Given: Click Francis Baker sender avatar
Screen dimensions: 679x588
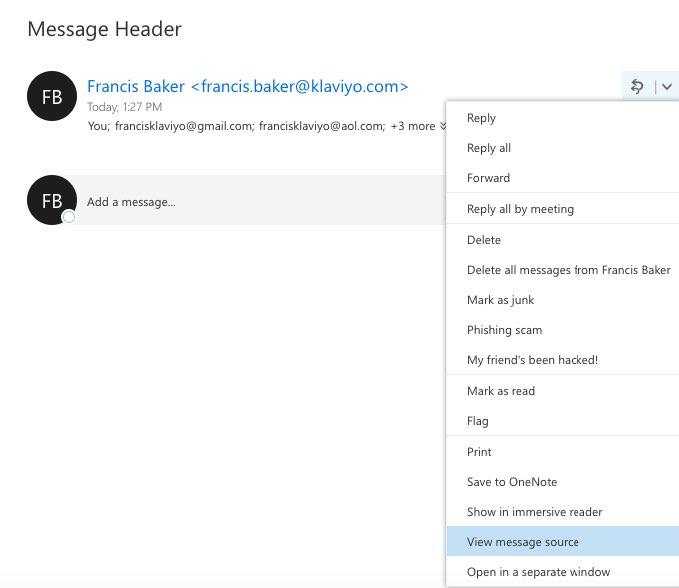Looking at the screenshot, I should pos(52,97).
